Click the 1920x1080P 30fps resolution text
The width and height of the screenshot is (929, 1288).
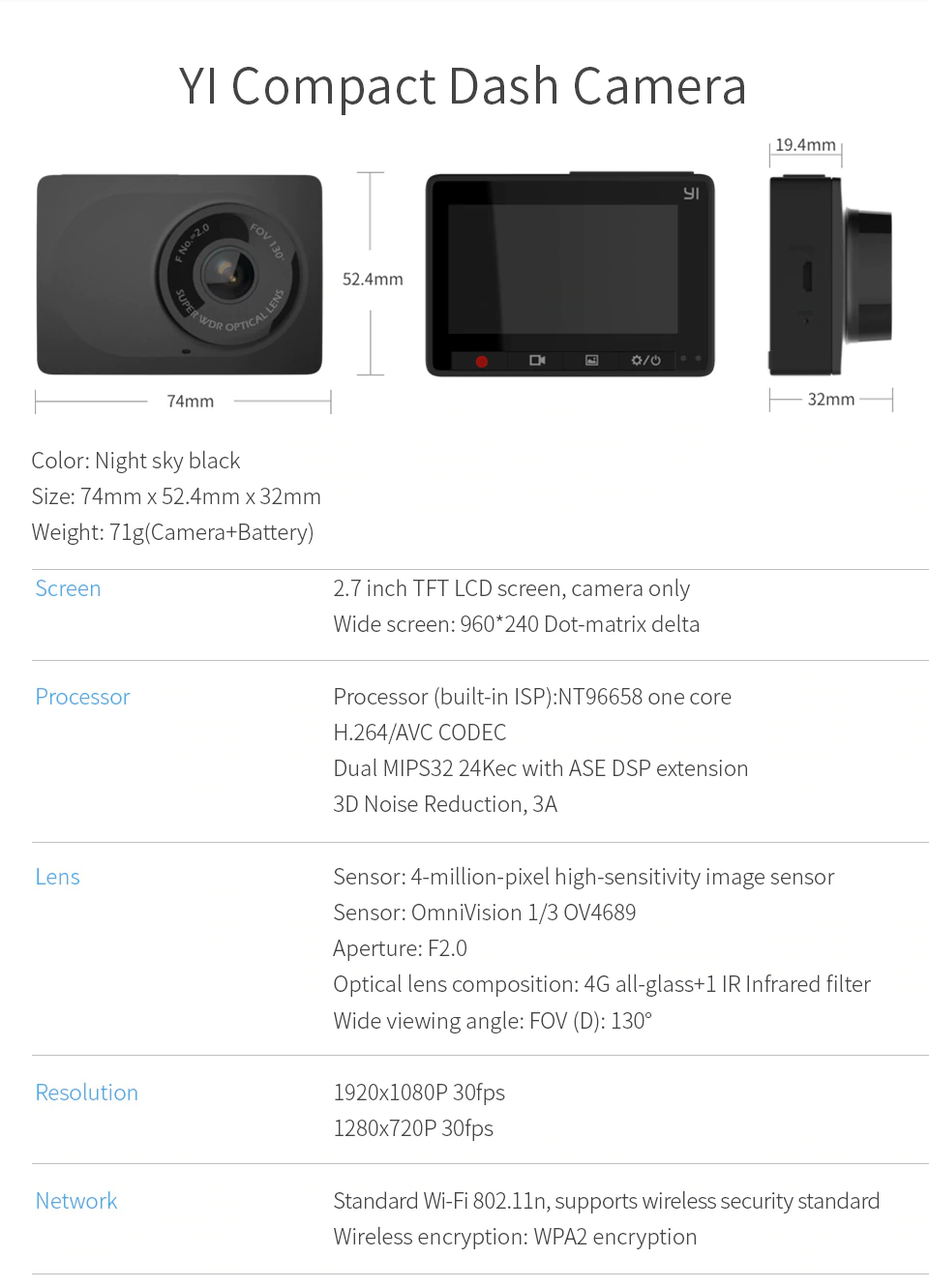(x=419, y=1093)
